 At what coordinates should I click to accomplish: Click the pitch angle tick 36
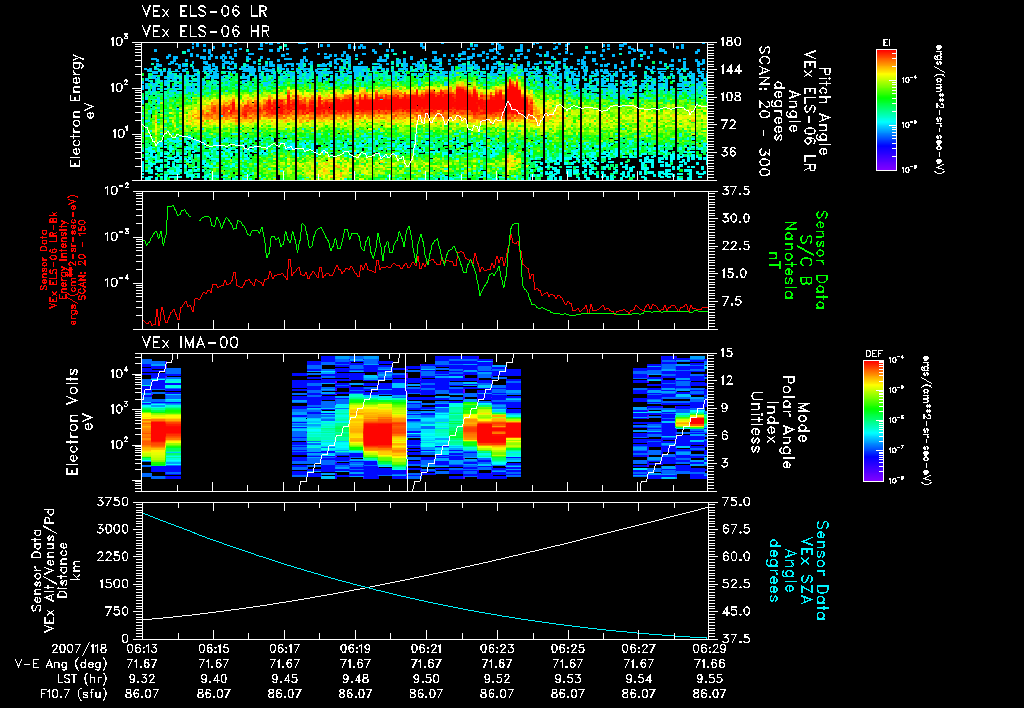(x=726, y=153)
